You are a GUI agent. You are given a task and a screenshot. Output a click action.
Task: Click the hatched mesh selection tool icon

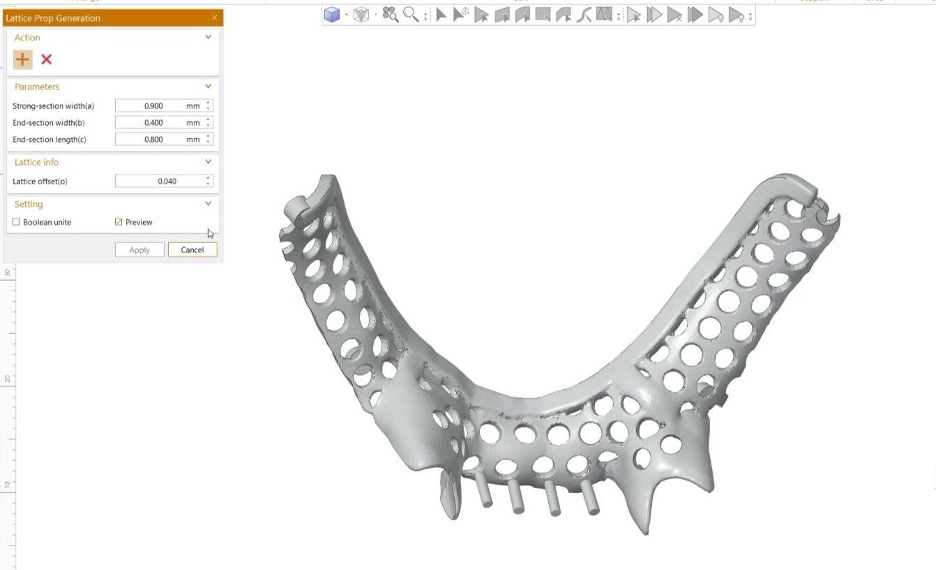(604, 15)
